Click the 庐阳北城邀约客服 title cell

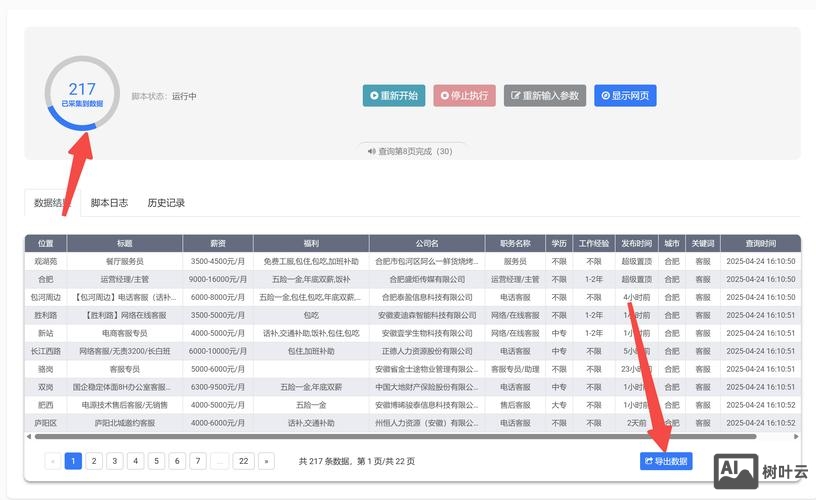[125, 423]
